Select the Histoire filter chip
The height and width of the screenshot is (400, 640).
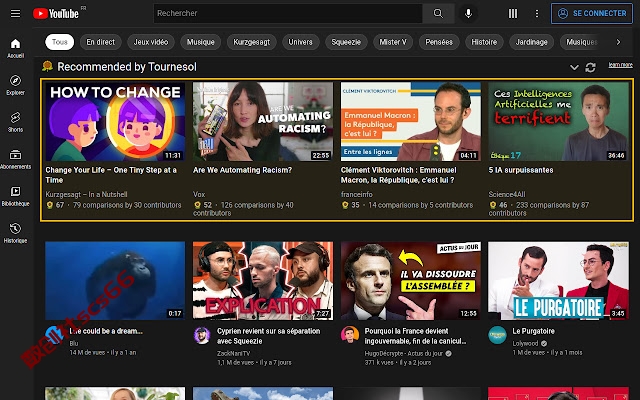coord(484,42)
